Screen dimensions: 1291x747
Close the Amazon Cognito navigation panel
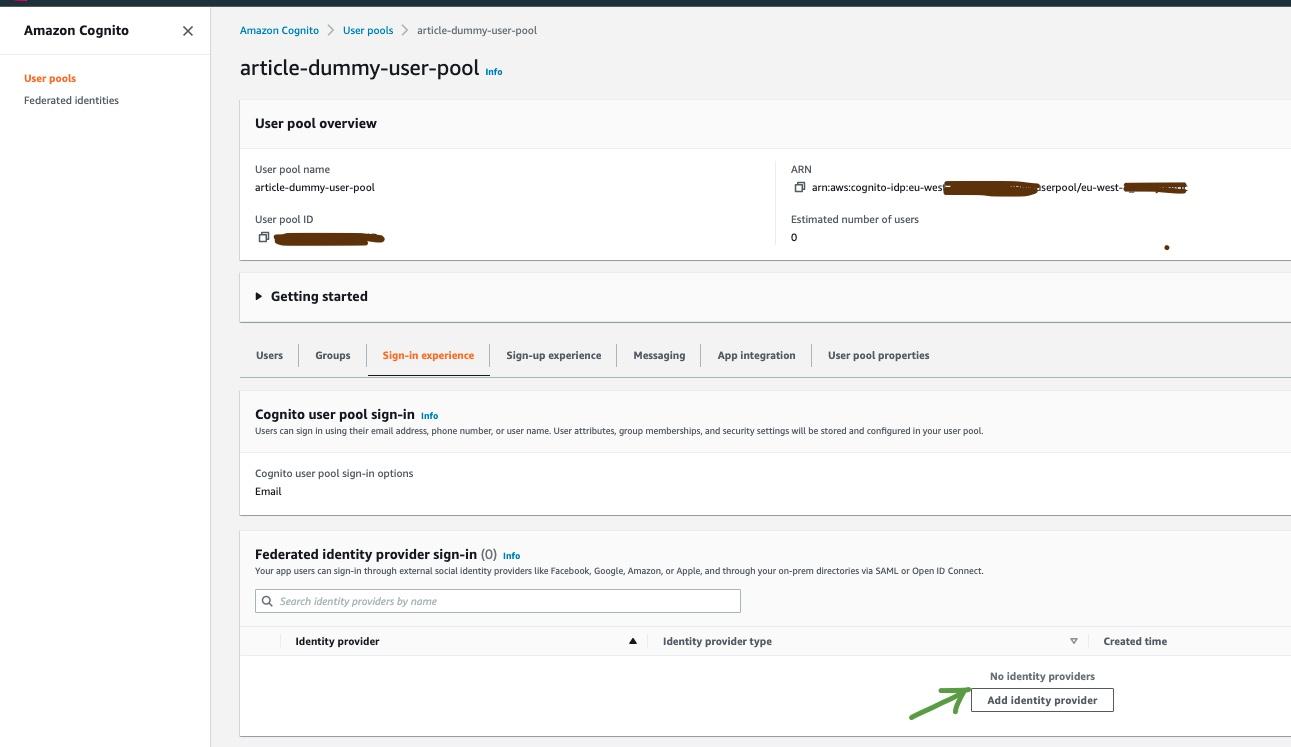[x=188, y=30]
